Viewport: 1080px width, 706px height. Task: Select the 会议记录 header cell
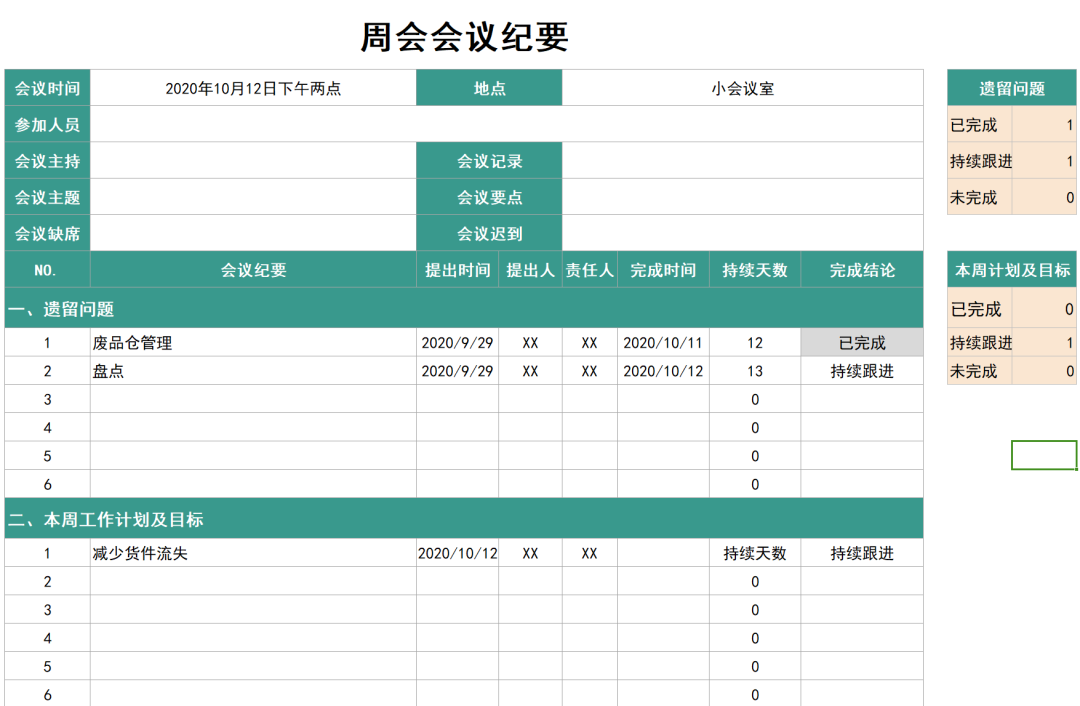489,161
